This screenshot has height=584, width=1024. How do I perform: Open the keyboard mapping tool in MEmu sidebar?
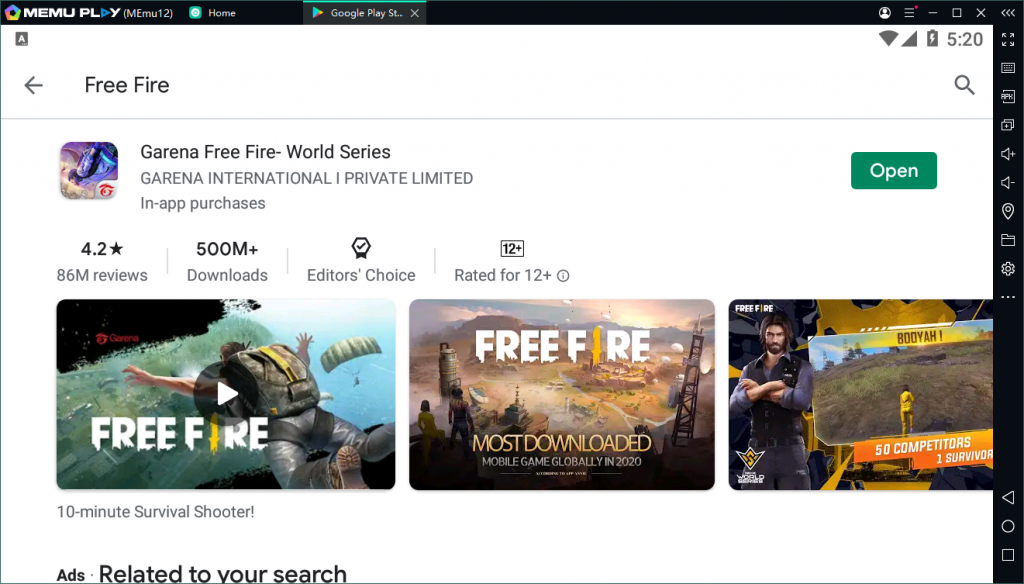coord(1008,68)
